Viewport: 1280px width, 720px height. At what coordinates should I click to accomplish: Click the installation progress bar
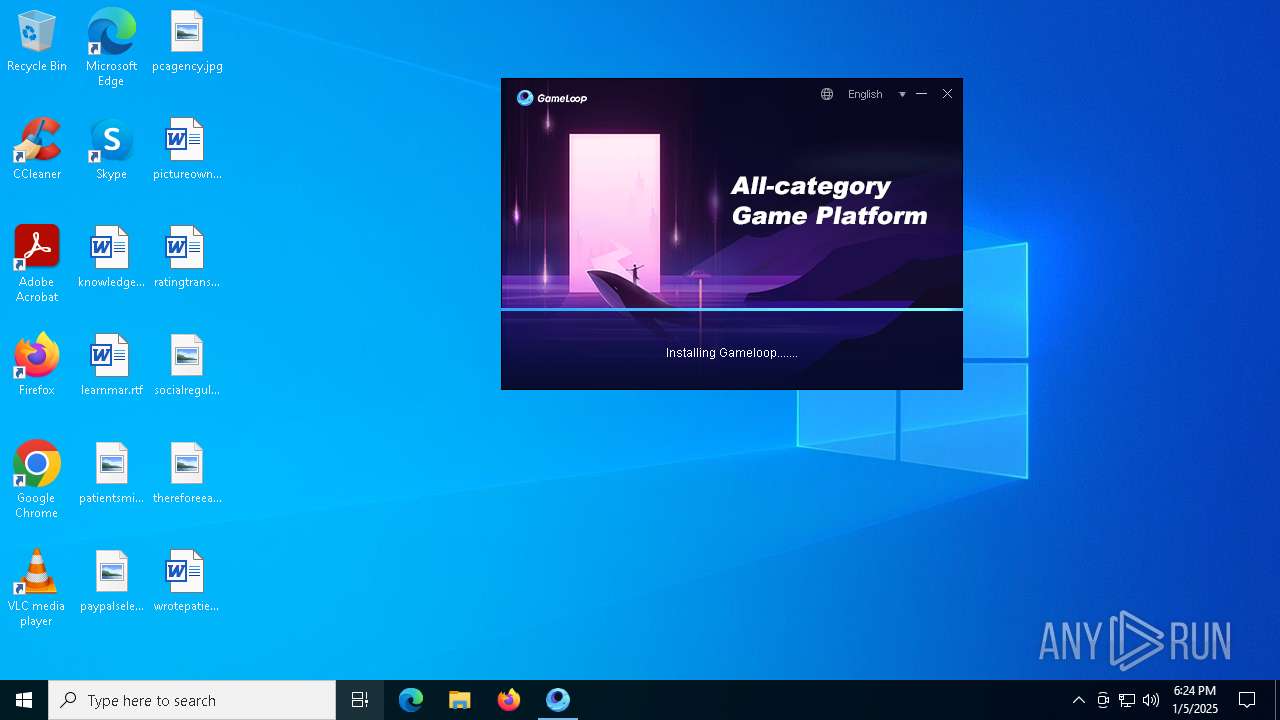pos(732,310)
